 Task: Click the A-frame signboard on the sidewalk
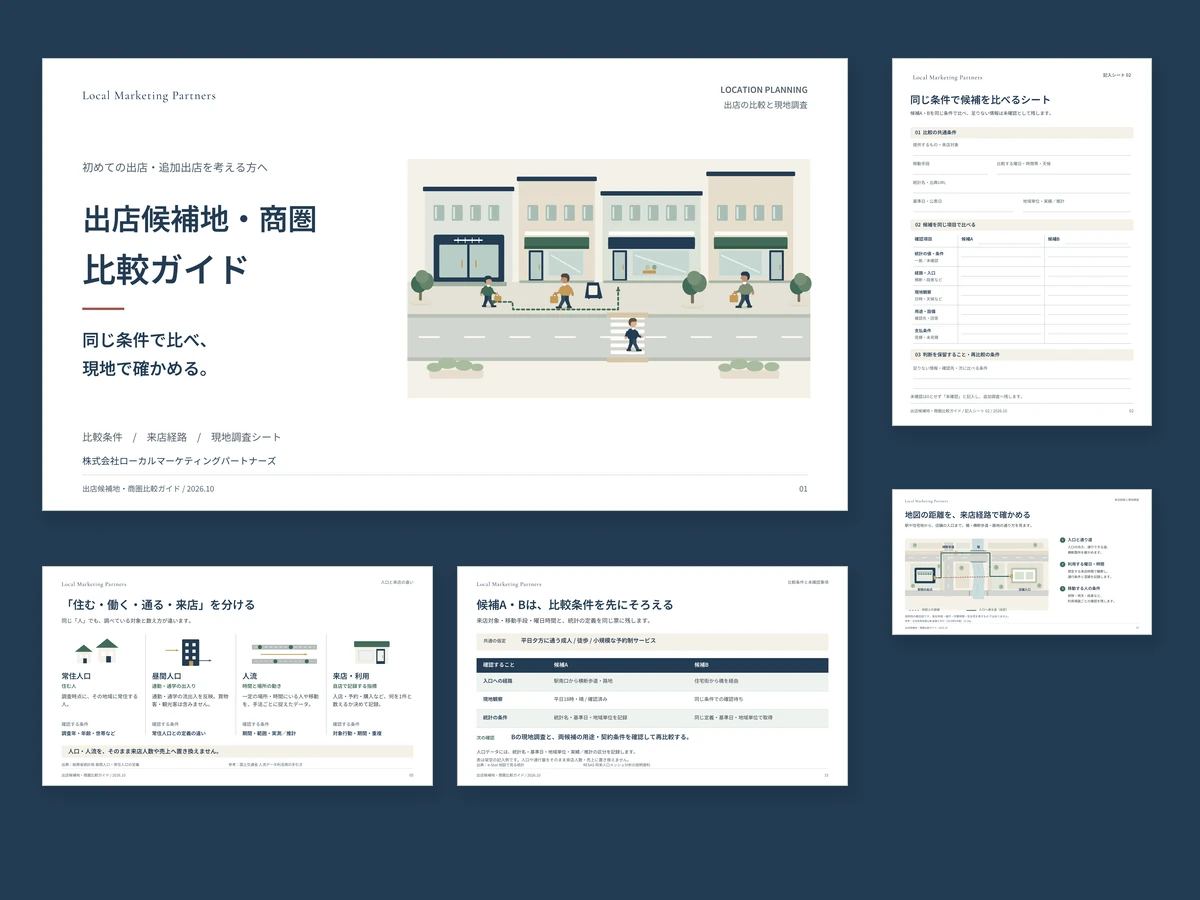592,292
